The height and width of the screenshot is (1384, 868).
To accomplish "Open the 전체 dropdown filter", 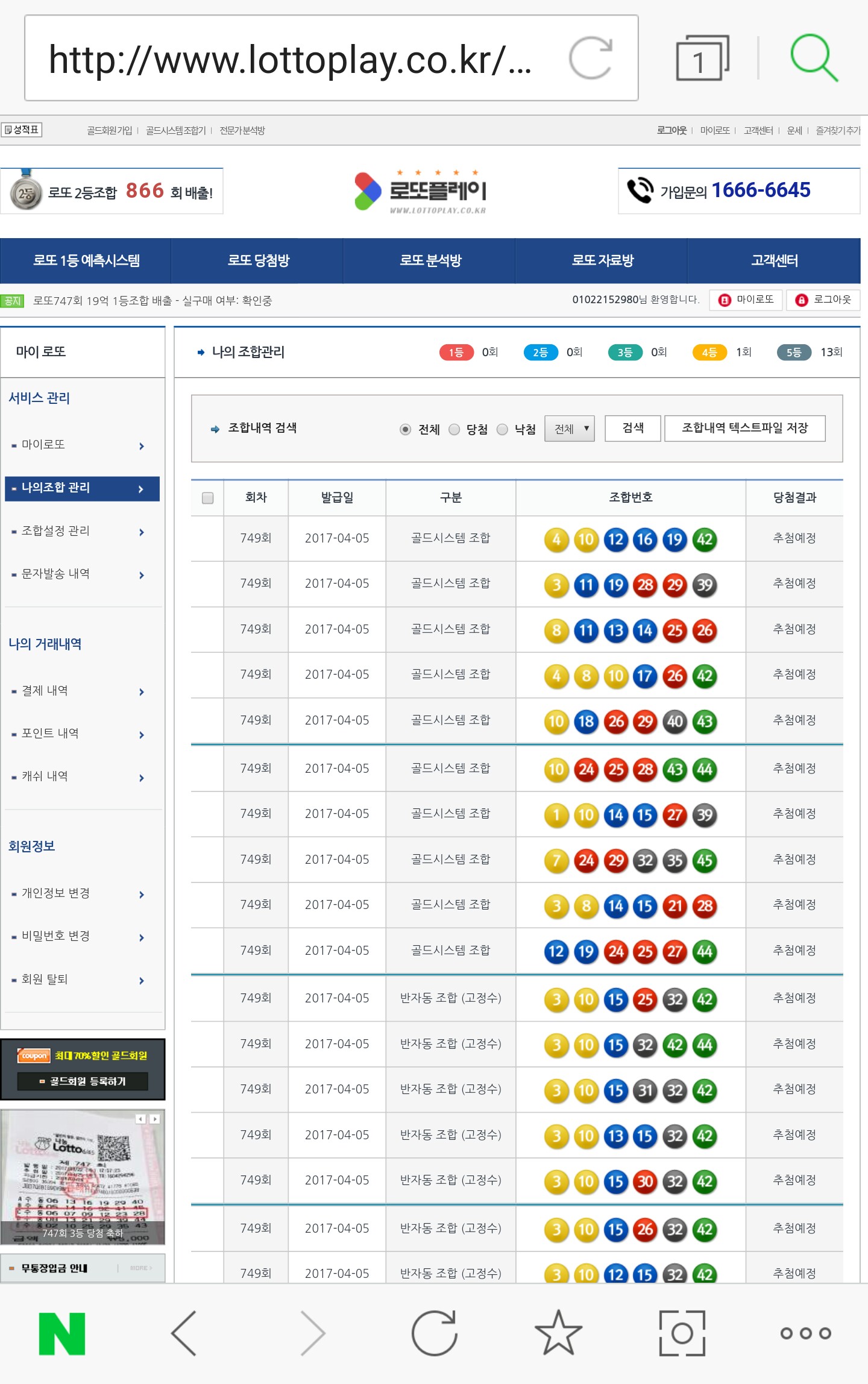I will pos(570,429).
